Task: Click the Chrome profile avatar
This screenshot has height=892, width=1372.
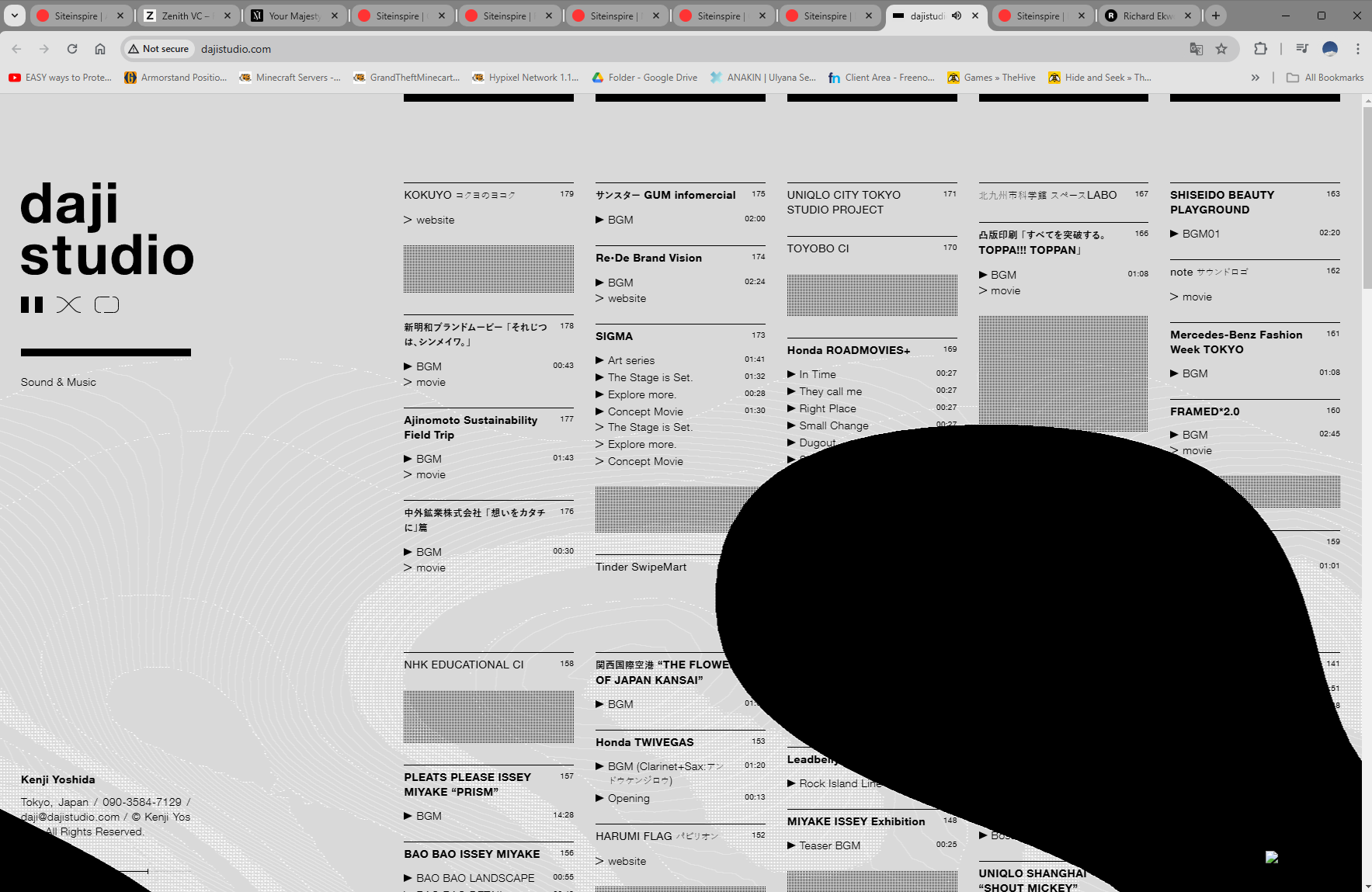Action: point(1330,49)
